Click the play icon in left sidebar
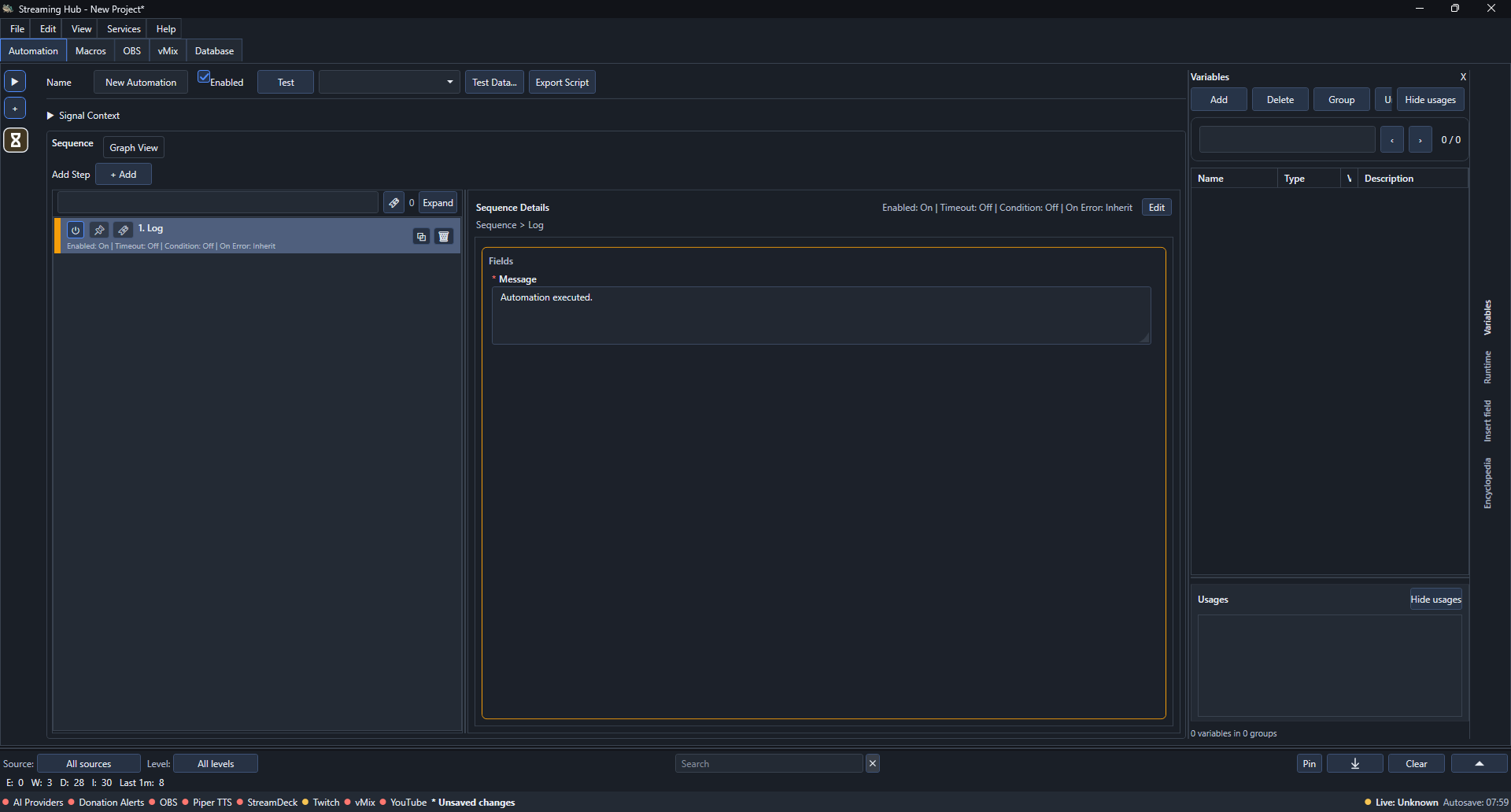 (15, 81)
